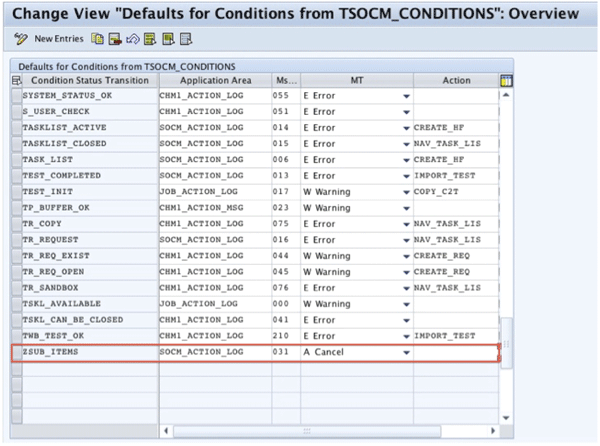Select row TWB_TEST_OK with its row selector

pos(16,336)
